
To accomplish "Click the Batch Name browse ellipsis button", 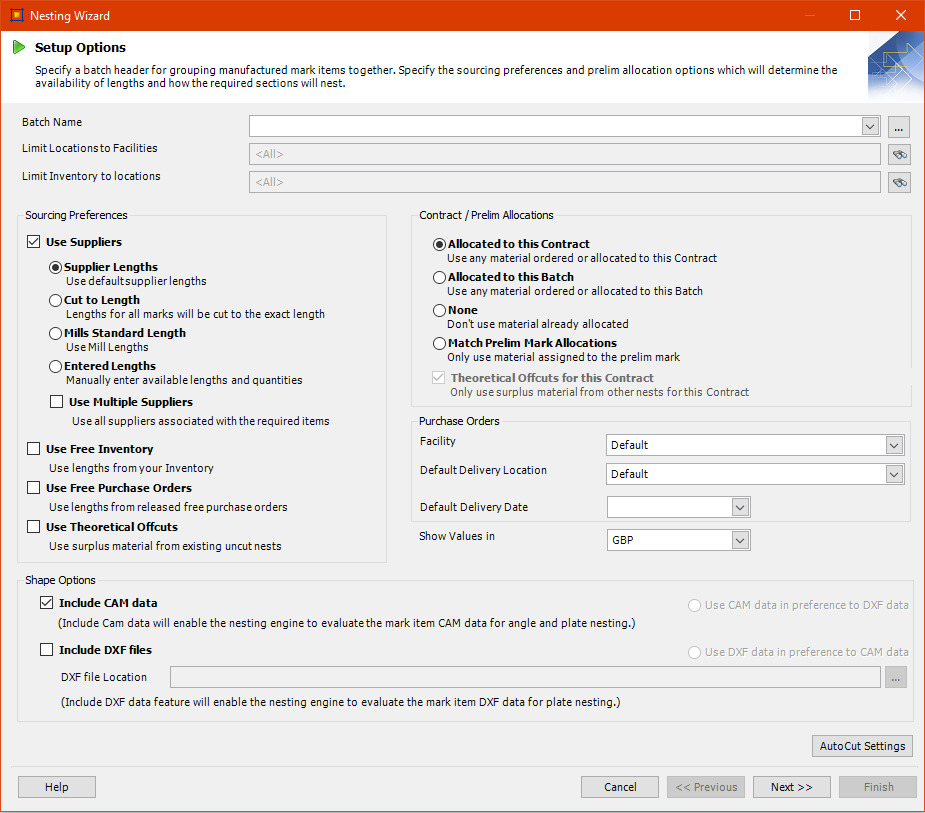I will click(x=899, y=126).
